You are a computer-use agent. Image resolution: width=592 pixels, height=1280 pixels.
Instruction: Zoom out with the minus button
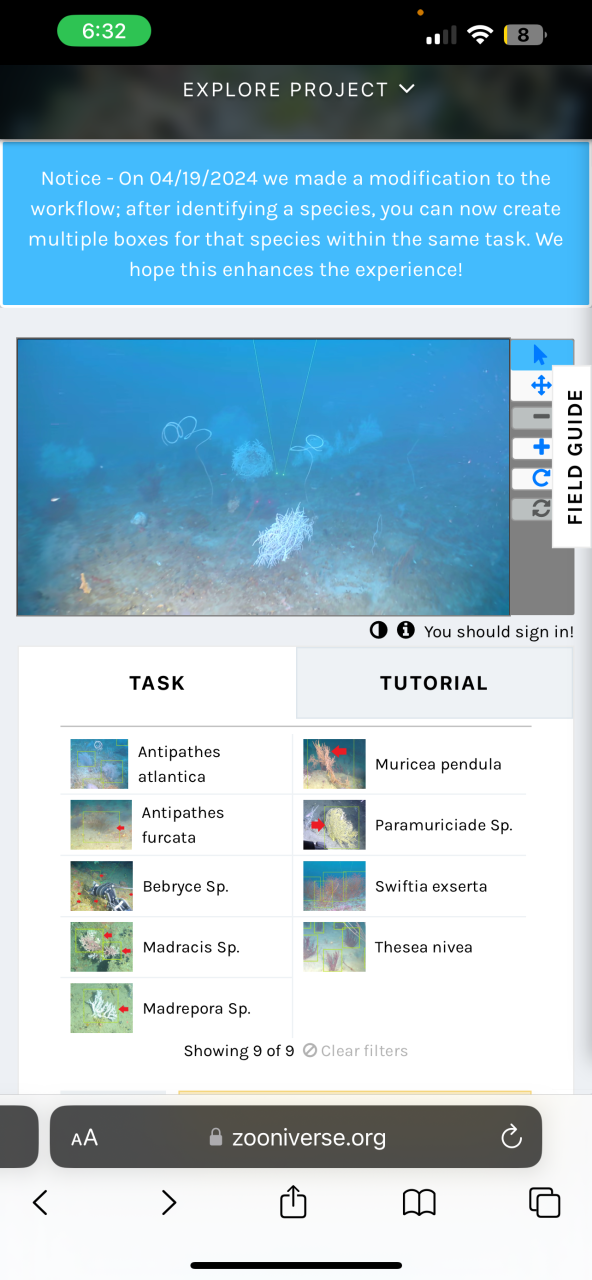tap(541, 417)
